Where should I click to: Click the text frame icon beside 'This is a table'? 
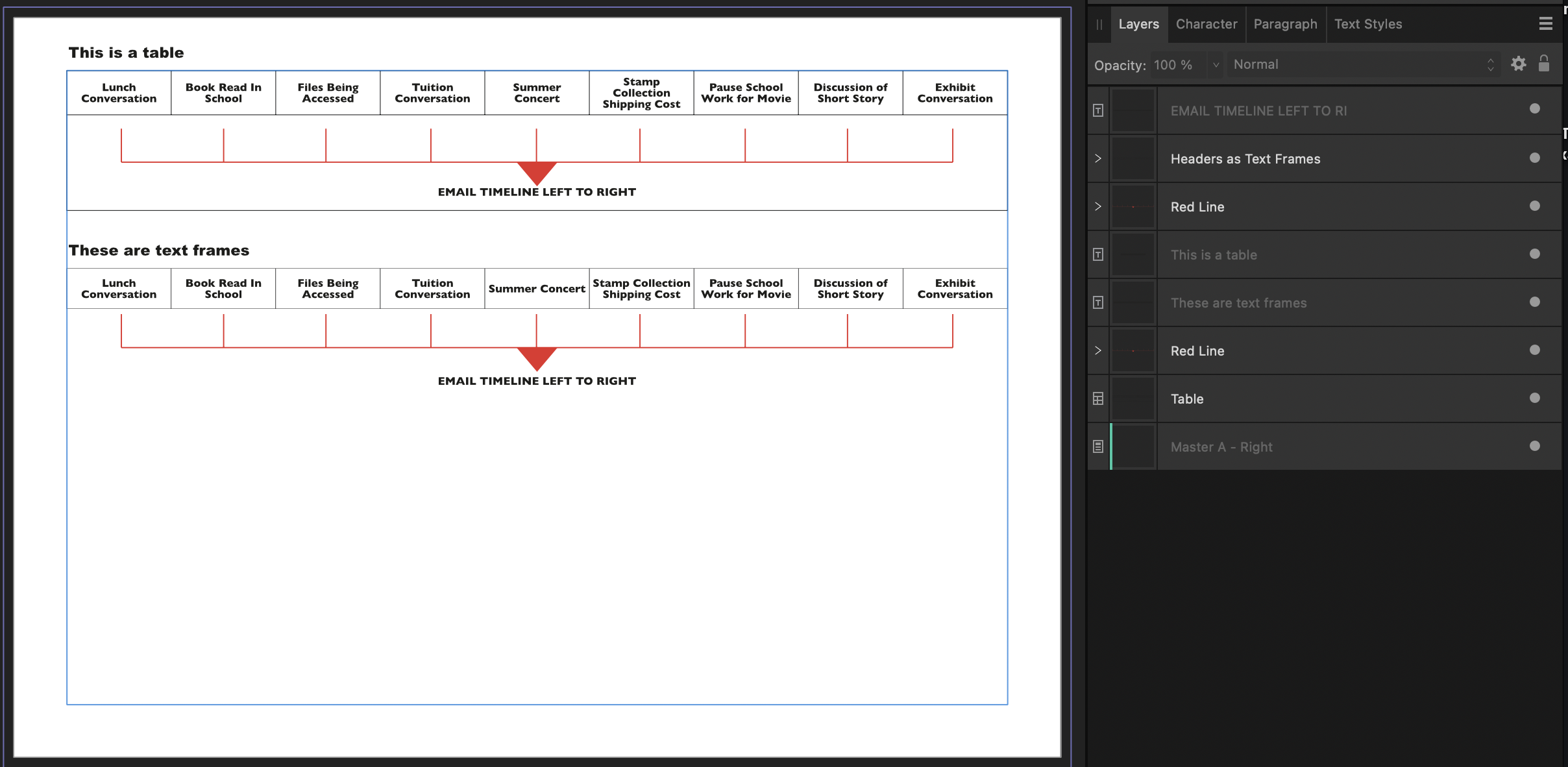pyautogui.click(x=1097, y=254)
